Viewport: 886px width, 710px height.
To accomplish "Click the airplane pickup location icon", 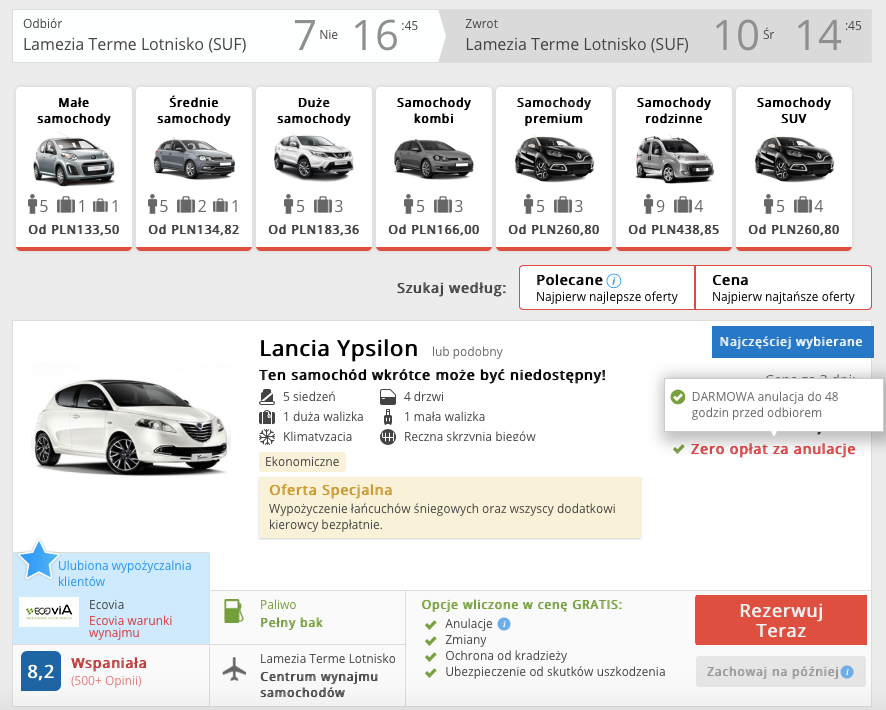I will click(x=233, y=669).
